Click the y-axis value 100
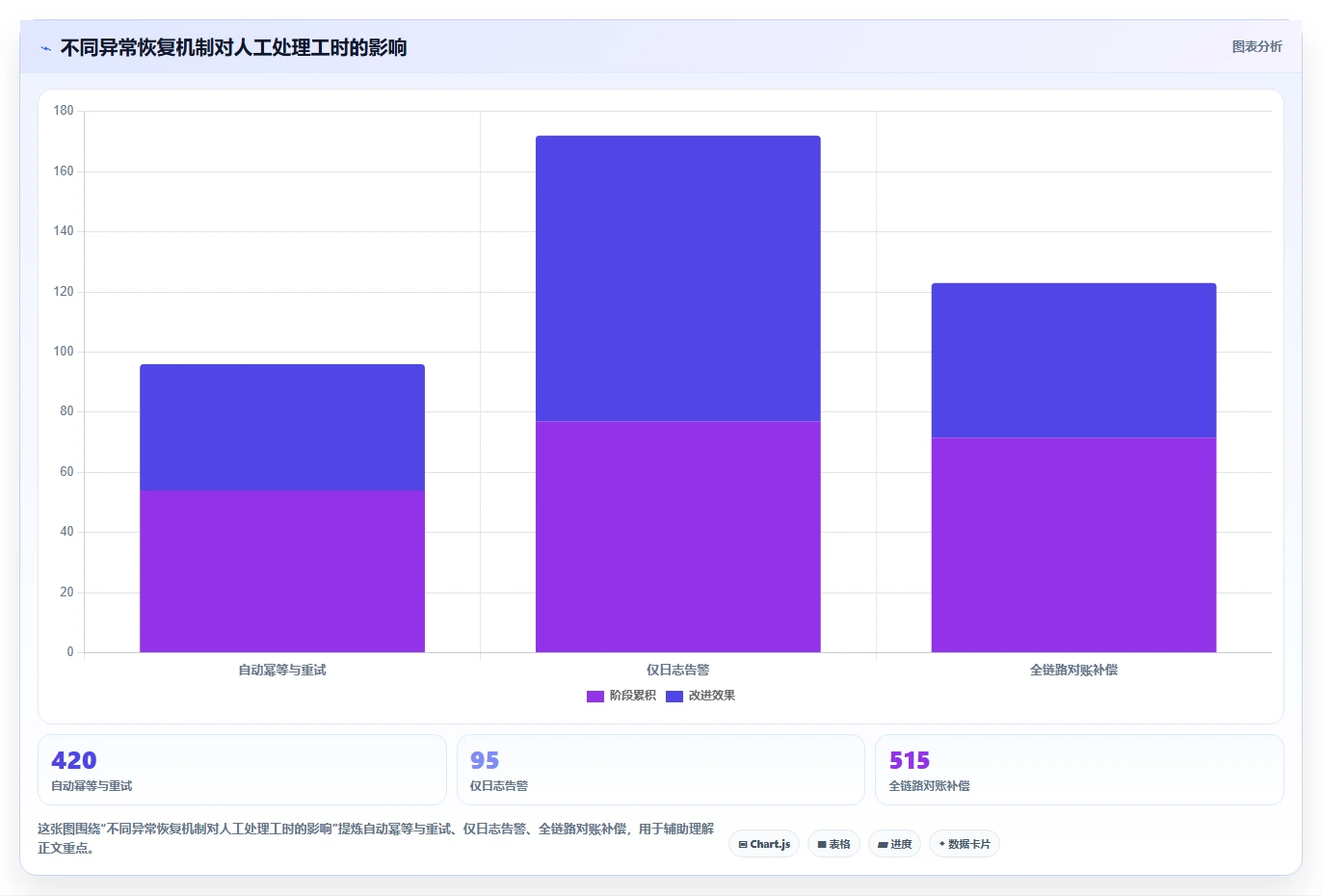 click(64, 352)
